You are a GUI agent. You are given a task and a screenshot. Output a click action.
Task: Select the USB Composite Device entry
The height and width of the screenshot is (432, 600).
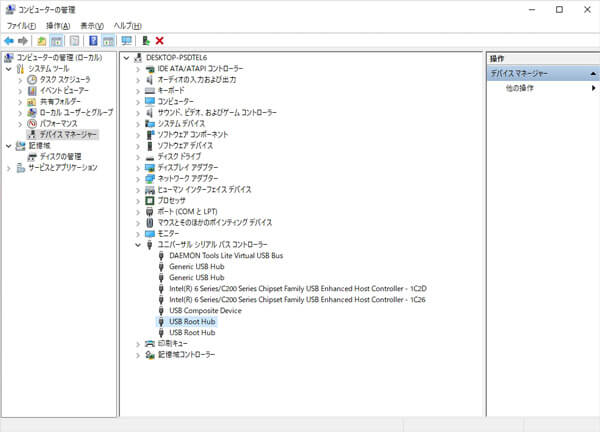tap(205, 310)
